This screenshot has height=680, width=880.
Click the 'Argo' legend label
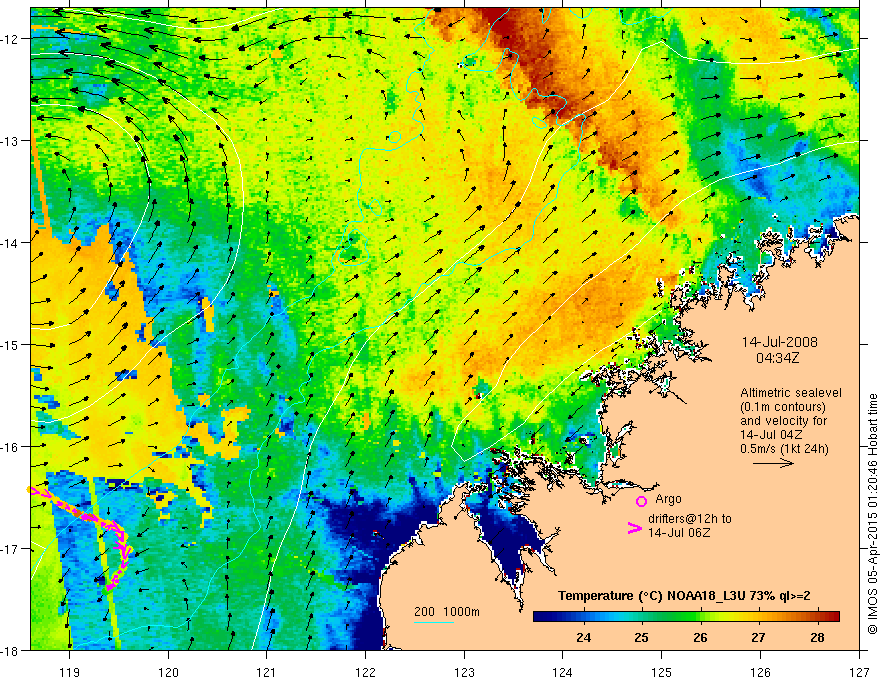tap(668, 499)
